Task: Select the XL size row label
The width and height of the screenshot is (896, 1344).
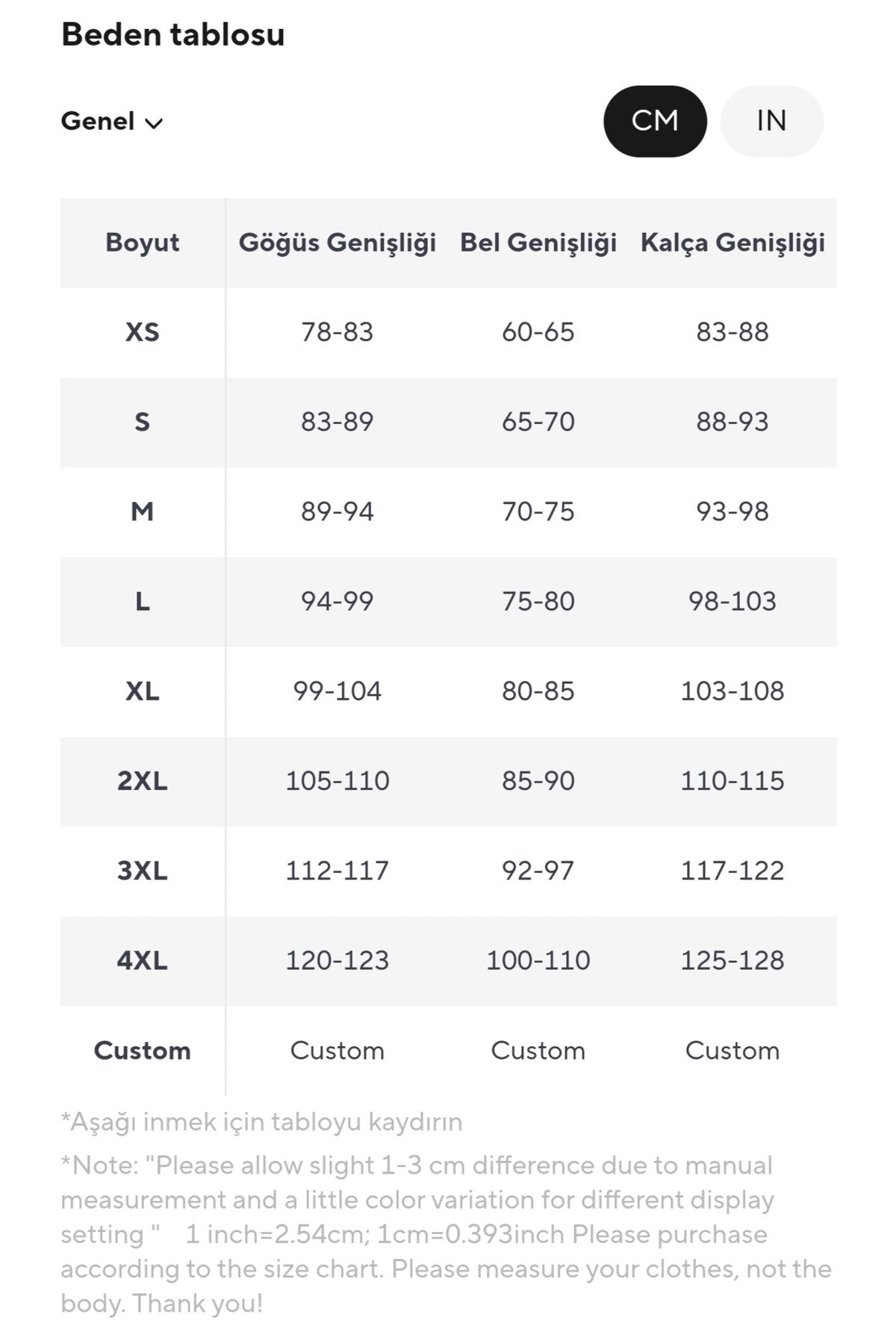Action: 142,691
